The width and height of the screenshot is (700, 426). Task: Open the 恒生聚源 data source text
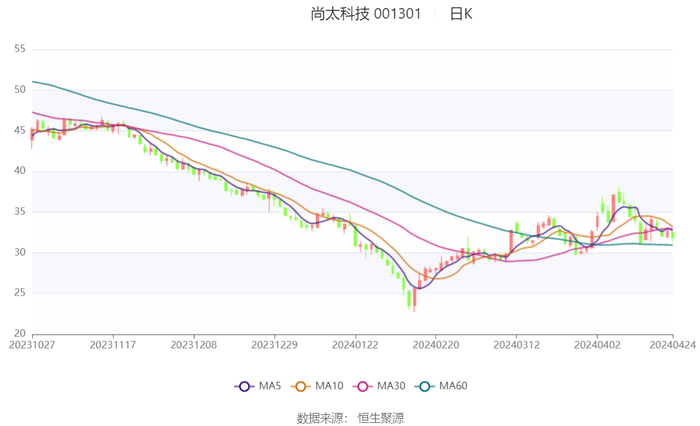point(380,417)
